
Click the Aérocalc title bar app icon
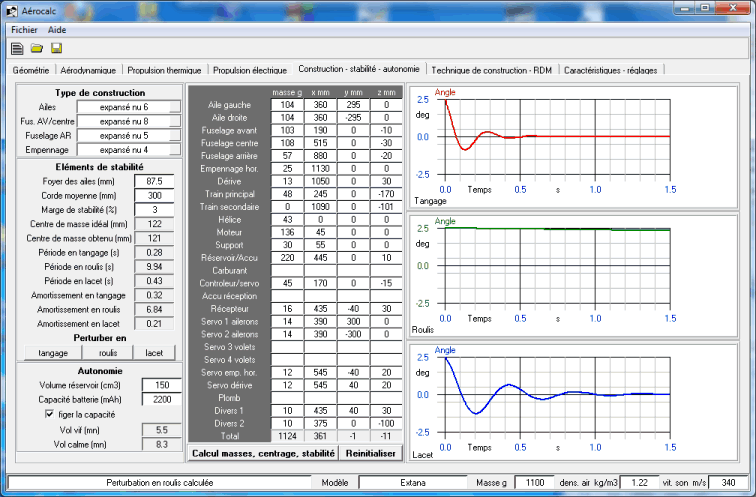[12, 11]
